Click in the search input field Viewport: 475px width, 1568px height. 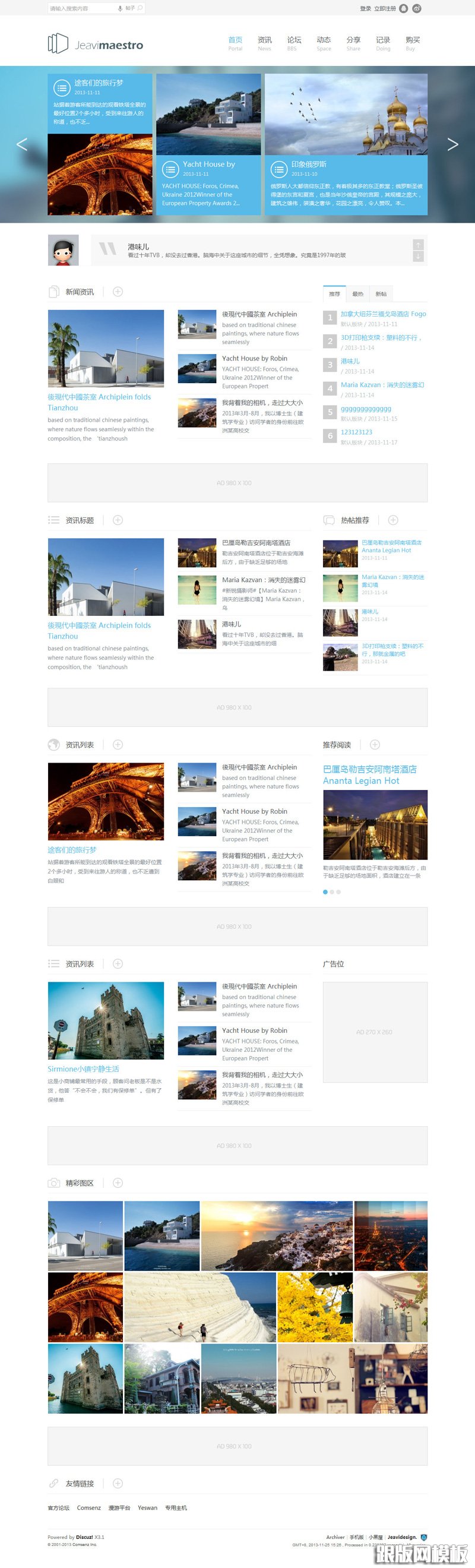pyautogui.click(x=79, y=8)
